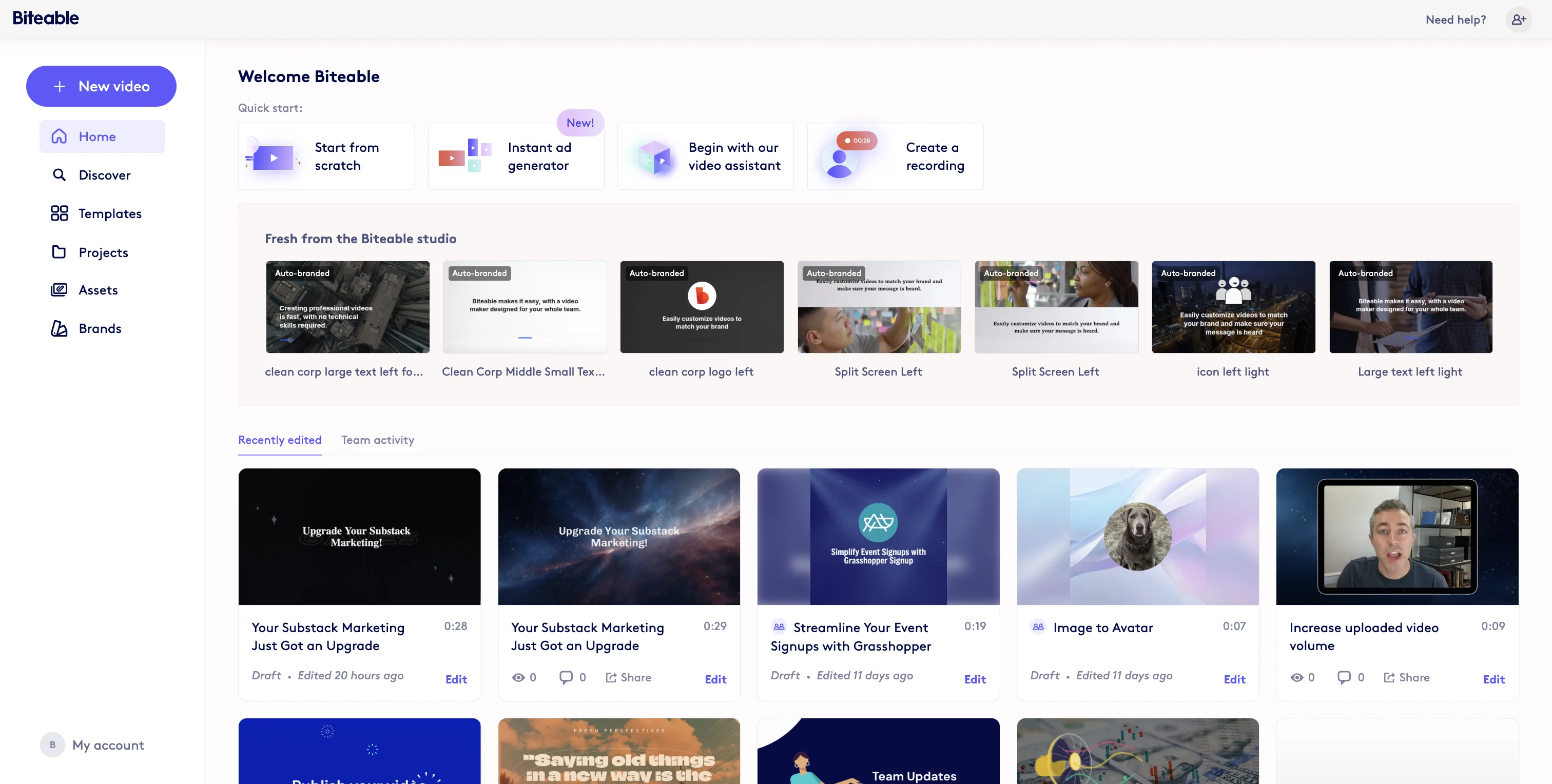This screenshot has height=784, width=1552.
Task: Click the Home icon in sidebar
Action: coord(59,136)
